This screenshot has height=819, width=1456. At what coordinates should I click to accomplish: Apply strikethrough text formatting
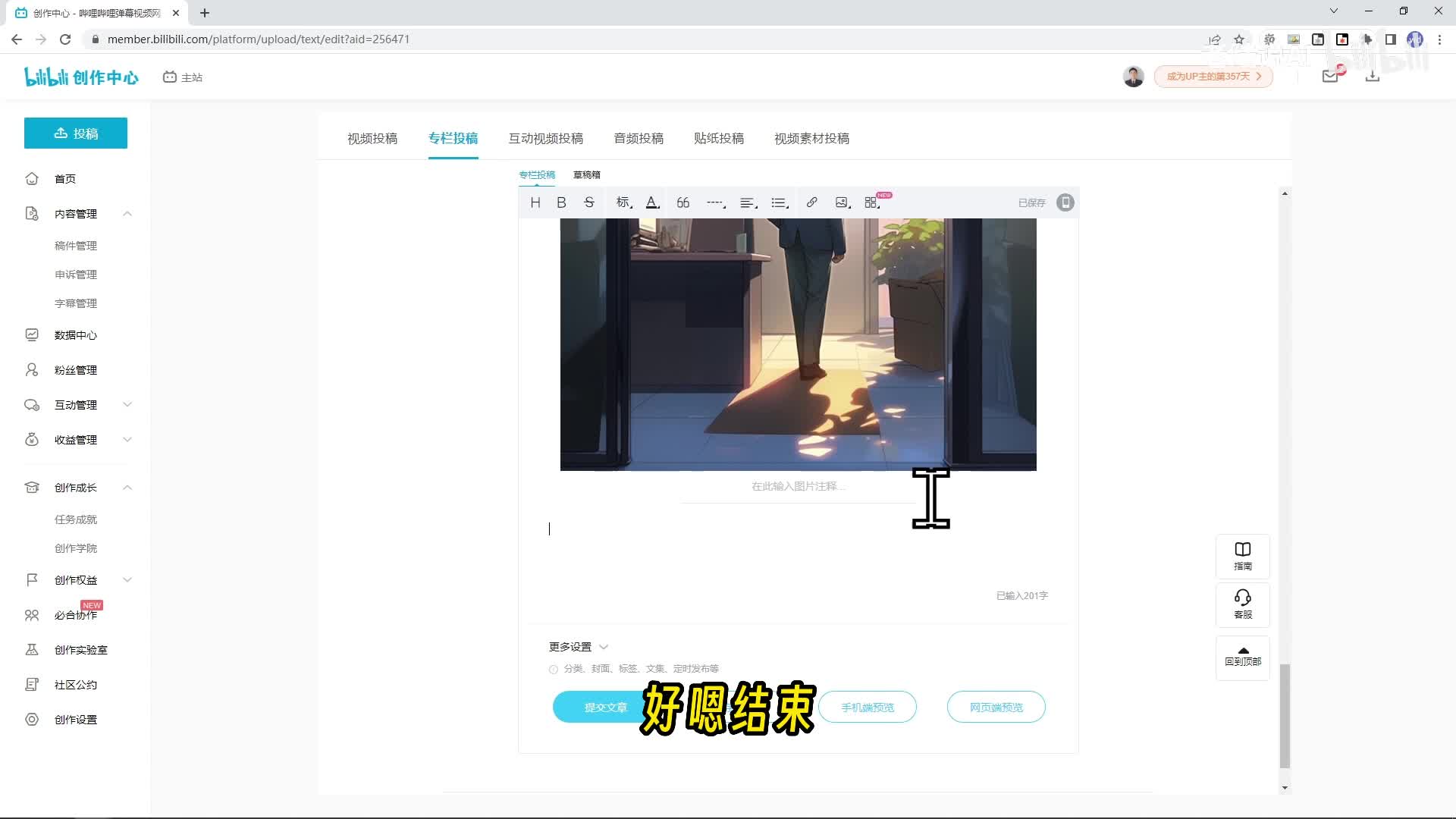pos(589,202)
